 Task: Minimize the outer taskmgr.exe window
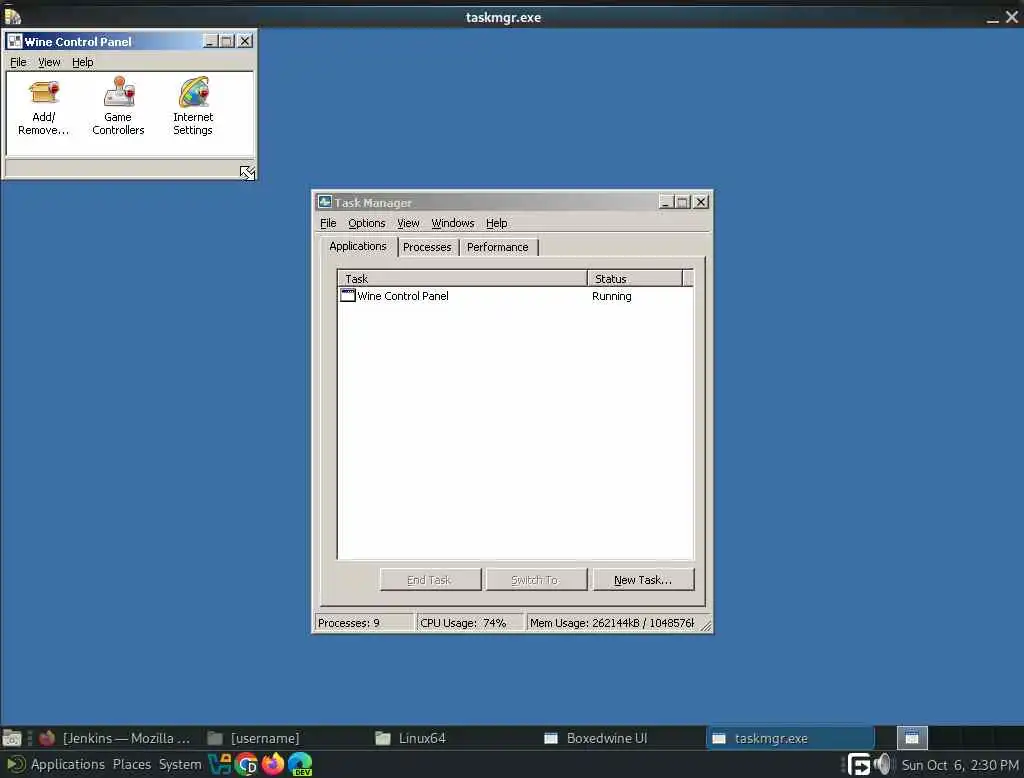tap(993, 18)
